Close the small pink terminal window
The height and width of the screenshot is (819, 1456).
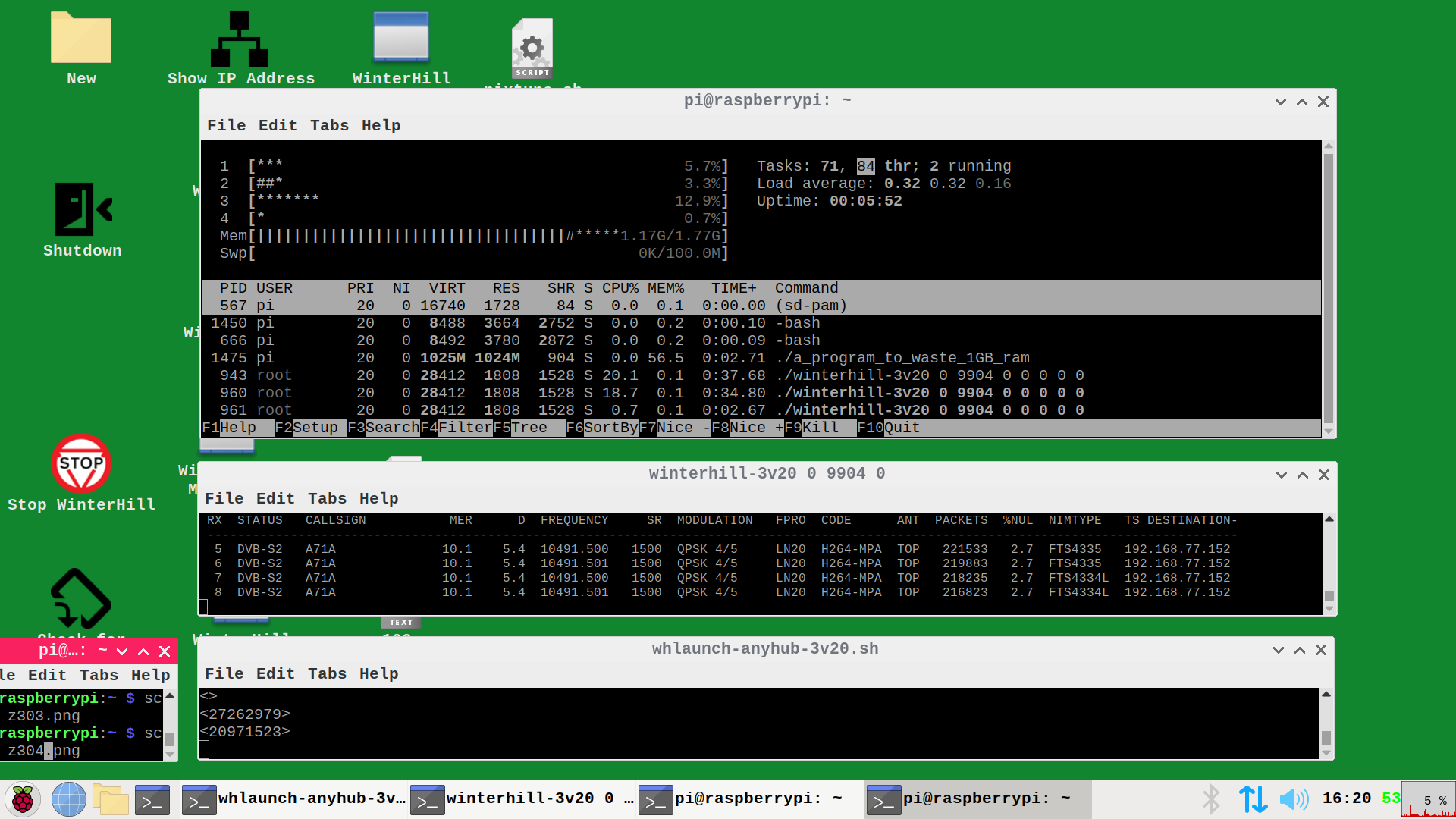(x=165, y=651)
